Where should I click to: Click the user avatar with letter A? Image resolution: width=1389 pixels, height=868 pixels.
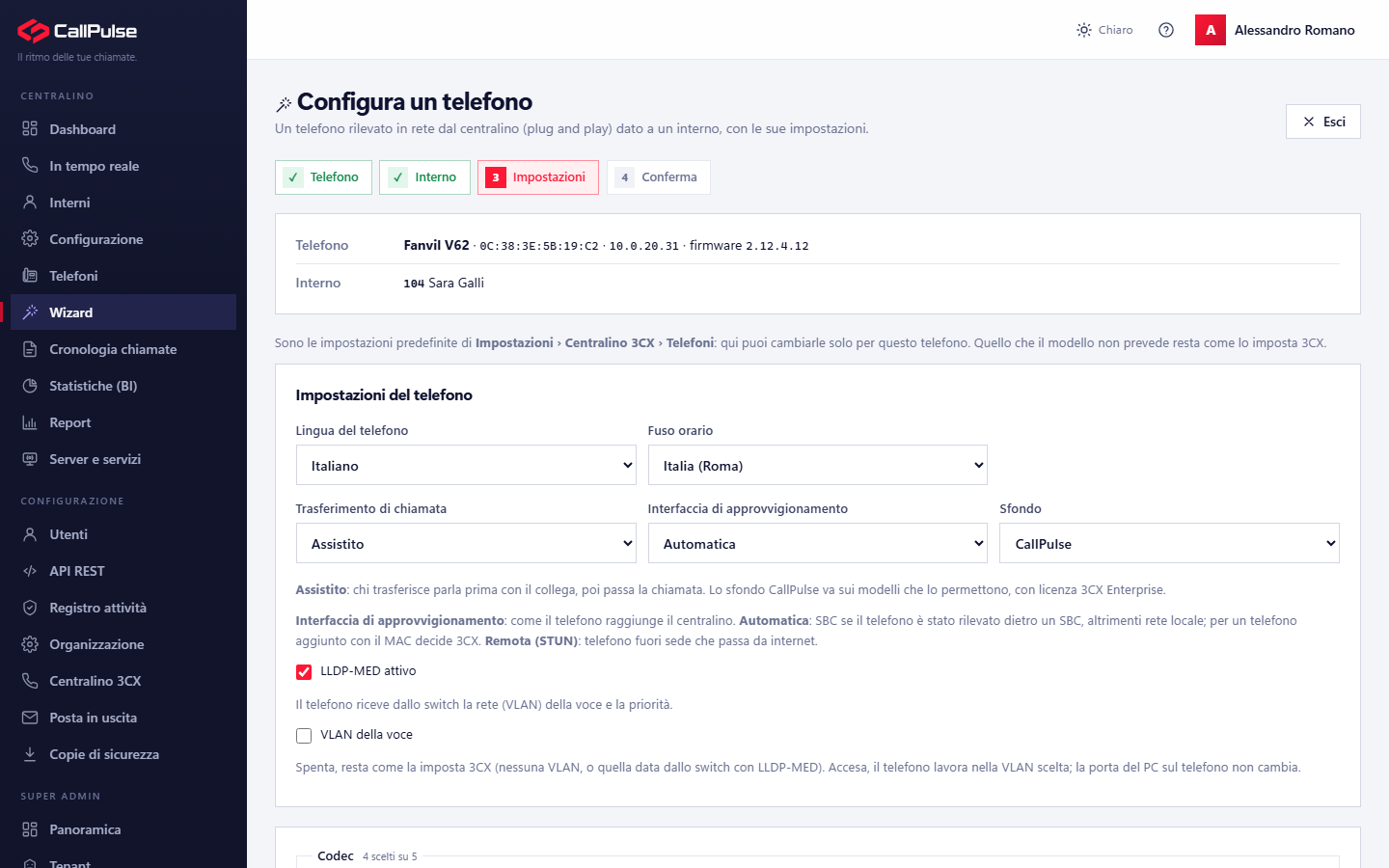(x=1211, y=30)
